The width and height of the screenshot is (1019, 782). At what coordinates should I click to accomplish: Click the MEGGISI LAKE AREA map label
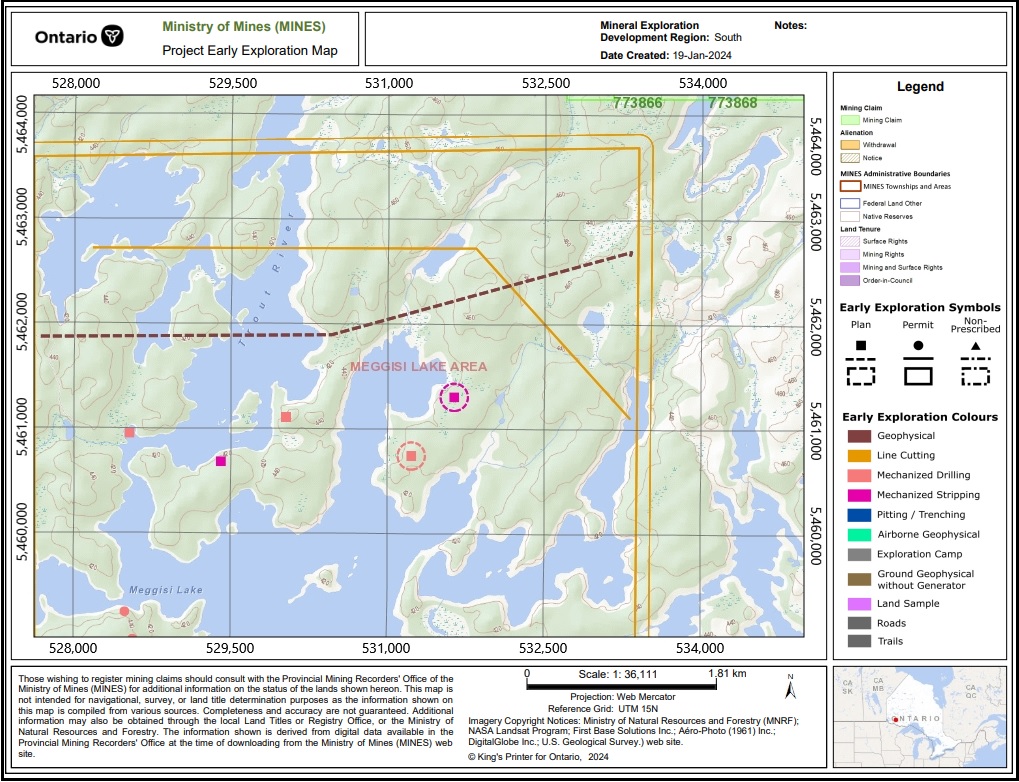418,367
